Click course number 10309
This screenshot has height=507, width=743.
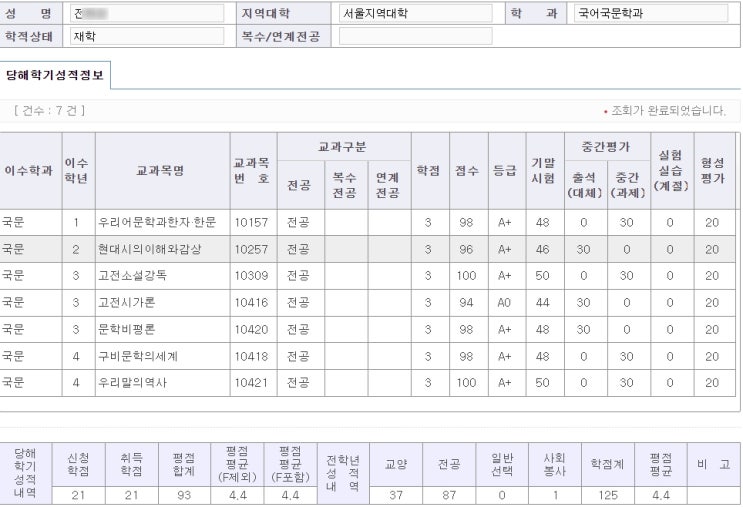point(251,276)
